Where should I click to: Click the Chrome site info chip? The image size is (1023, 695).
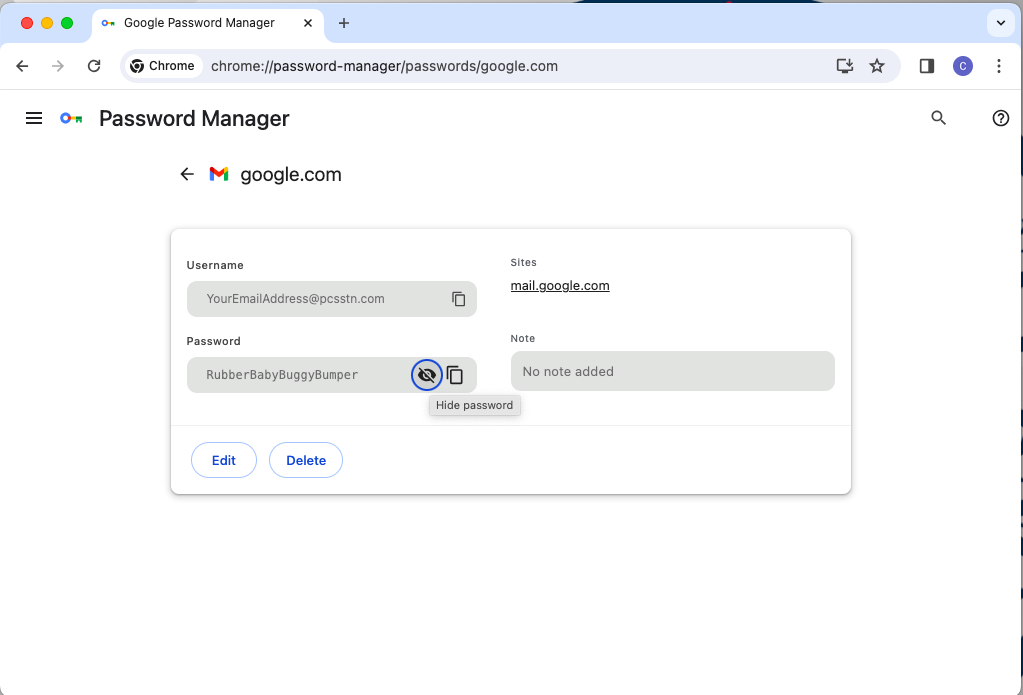point(163,66)
